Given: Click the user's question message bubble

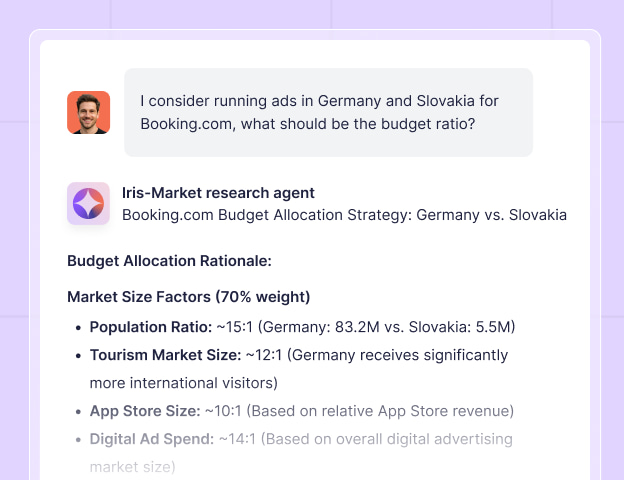Looking at the screenshot, I should [x=328, y=112].
